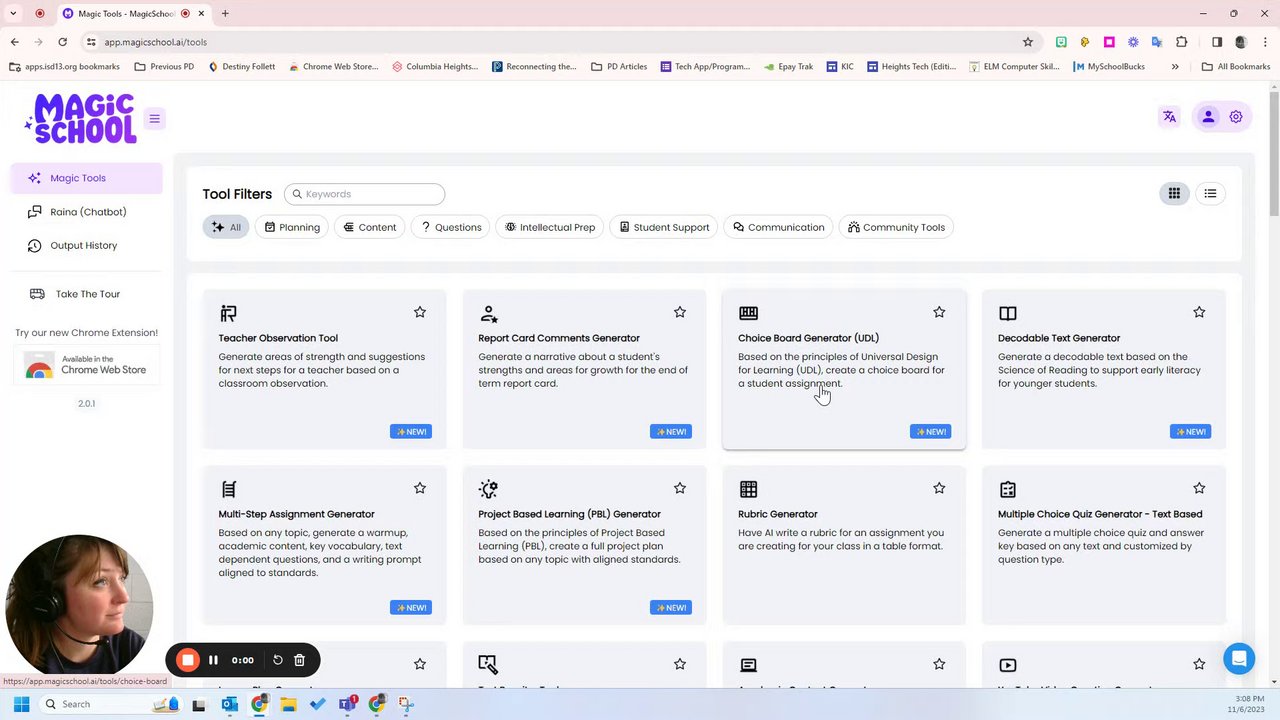Select the All filter

(226, 227)
